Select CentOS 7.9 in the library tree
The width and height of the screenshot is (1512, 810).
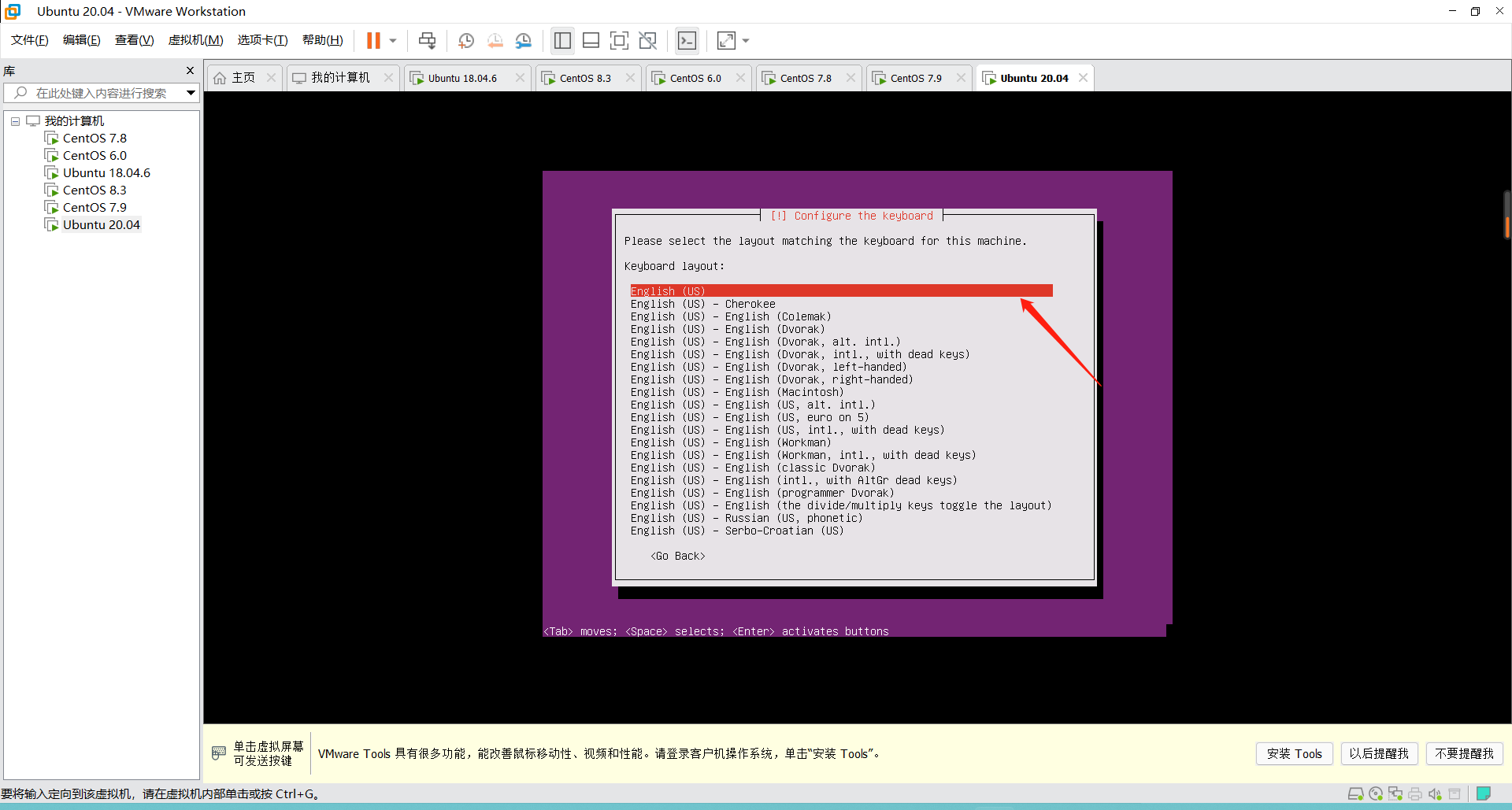[94, 208]
